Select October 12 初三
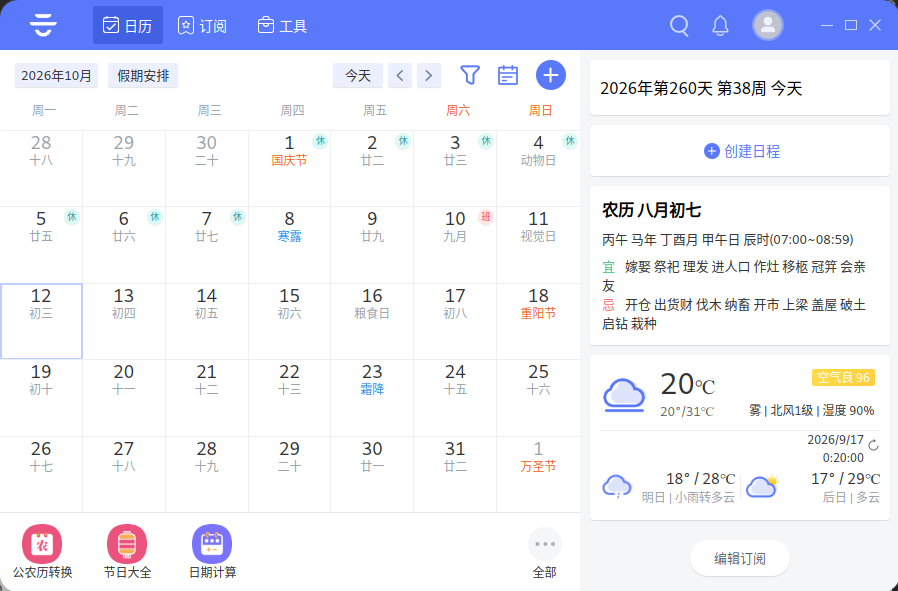 tap(41, 321)
